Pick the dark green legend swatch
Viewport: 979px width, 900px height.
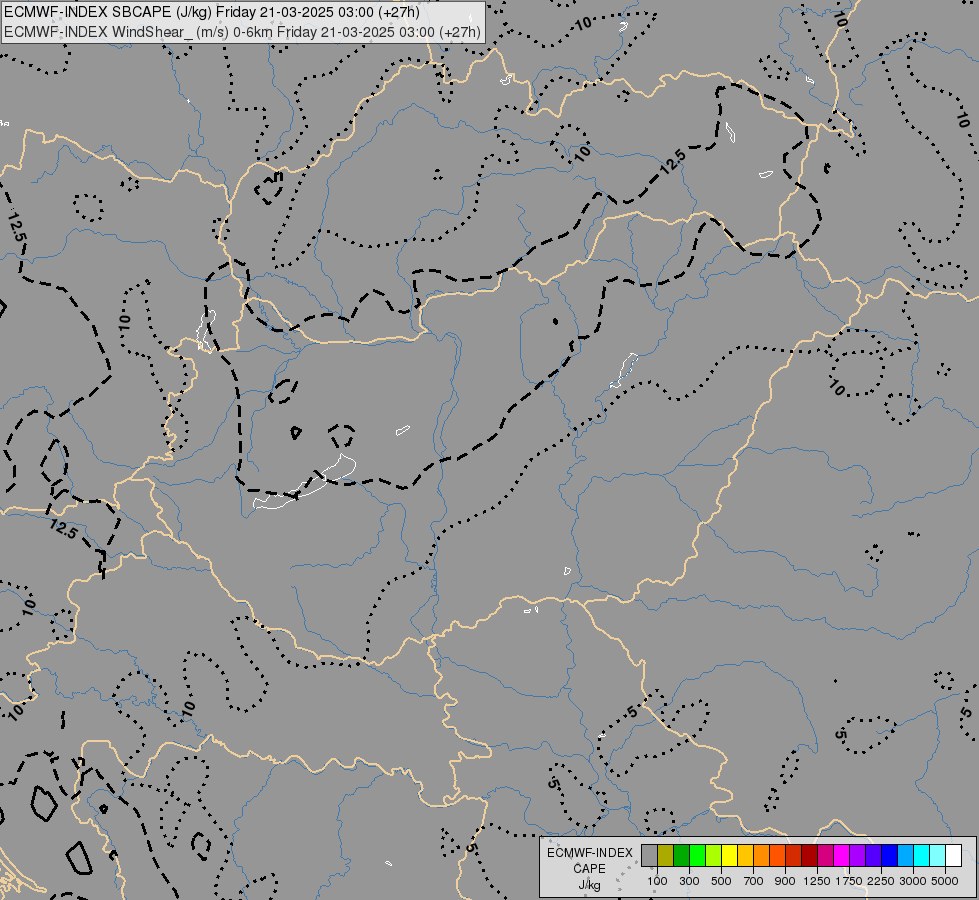[682, 856]
